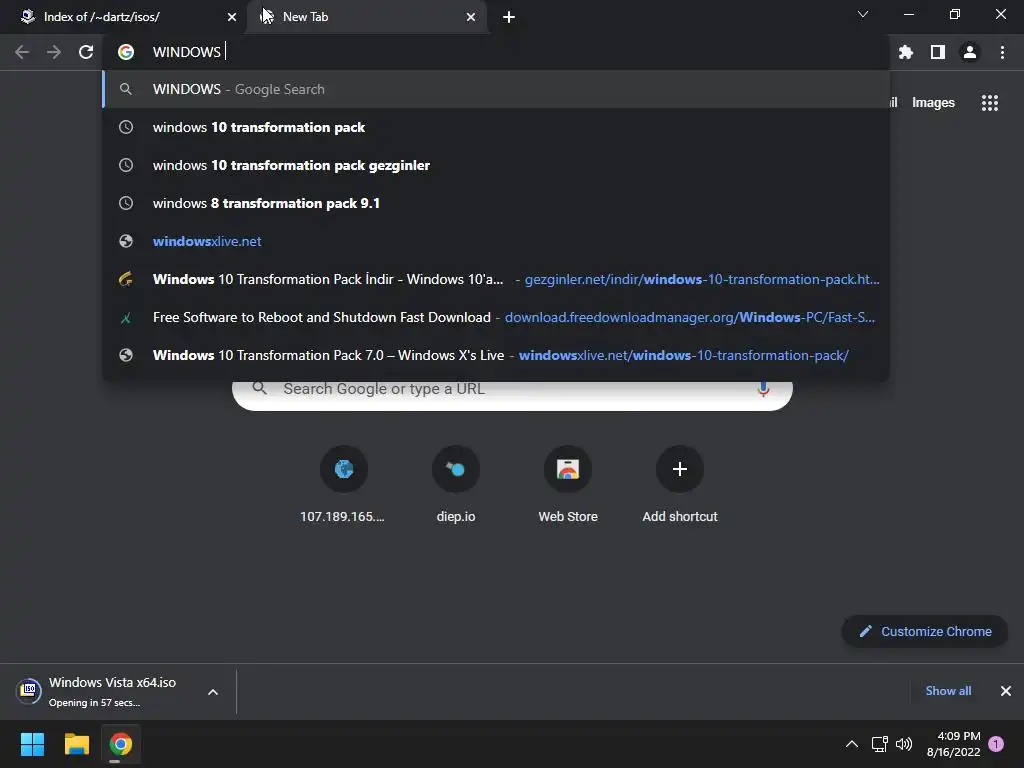This screenshot has height=768, width=1024.
Task: Open the Chrome profile avatar
Action: pyautogui.click(x=970, y=52)
